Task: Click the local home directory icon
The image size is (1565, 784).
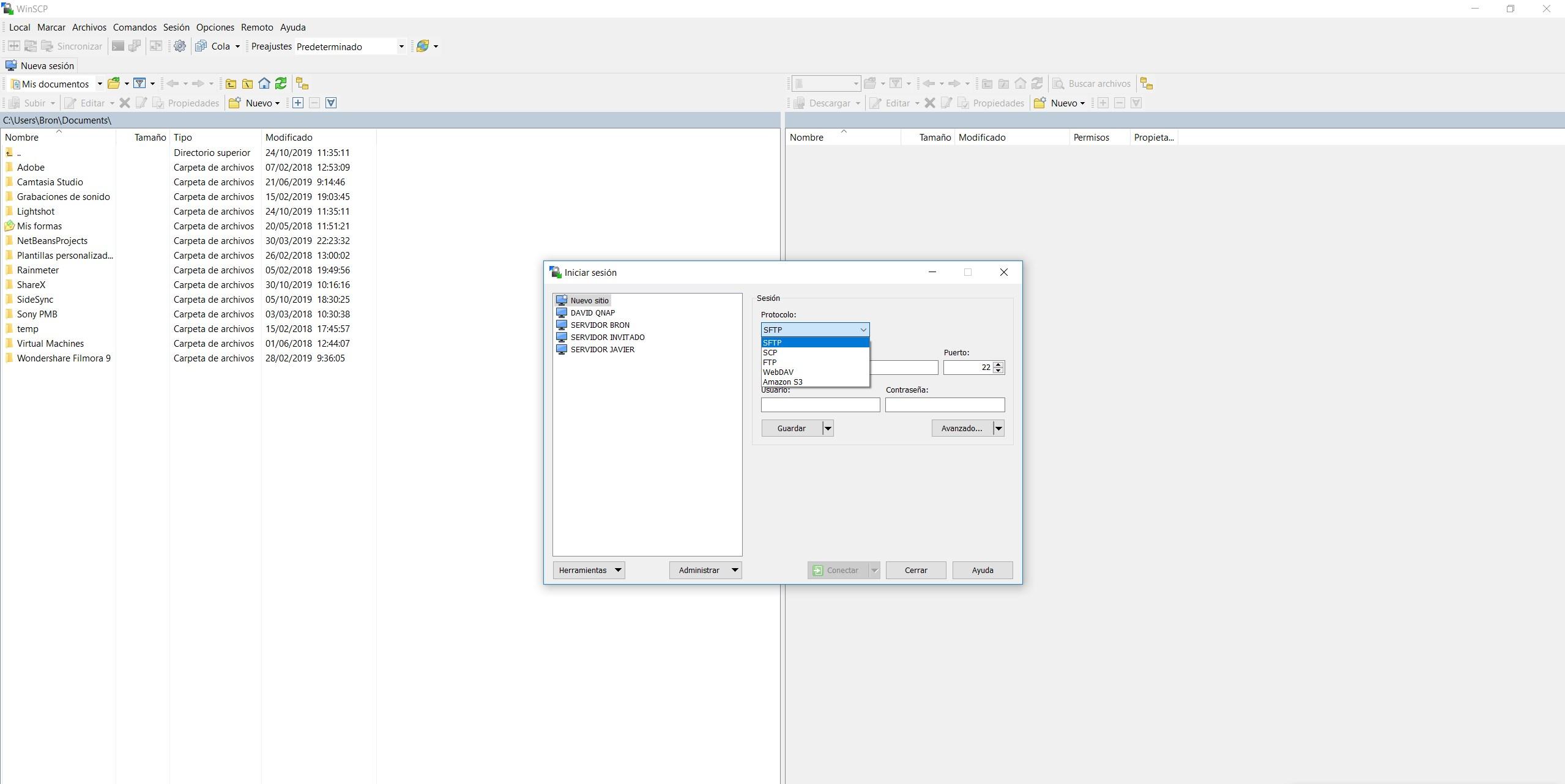Action: pos(264,84)
